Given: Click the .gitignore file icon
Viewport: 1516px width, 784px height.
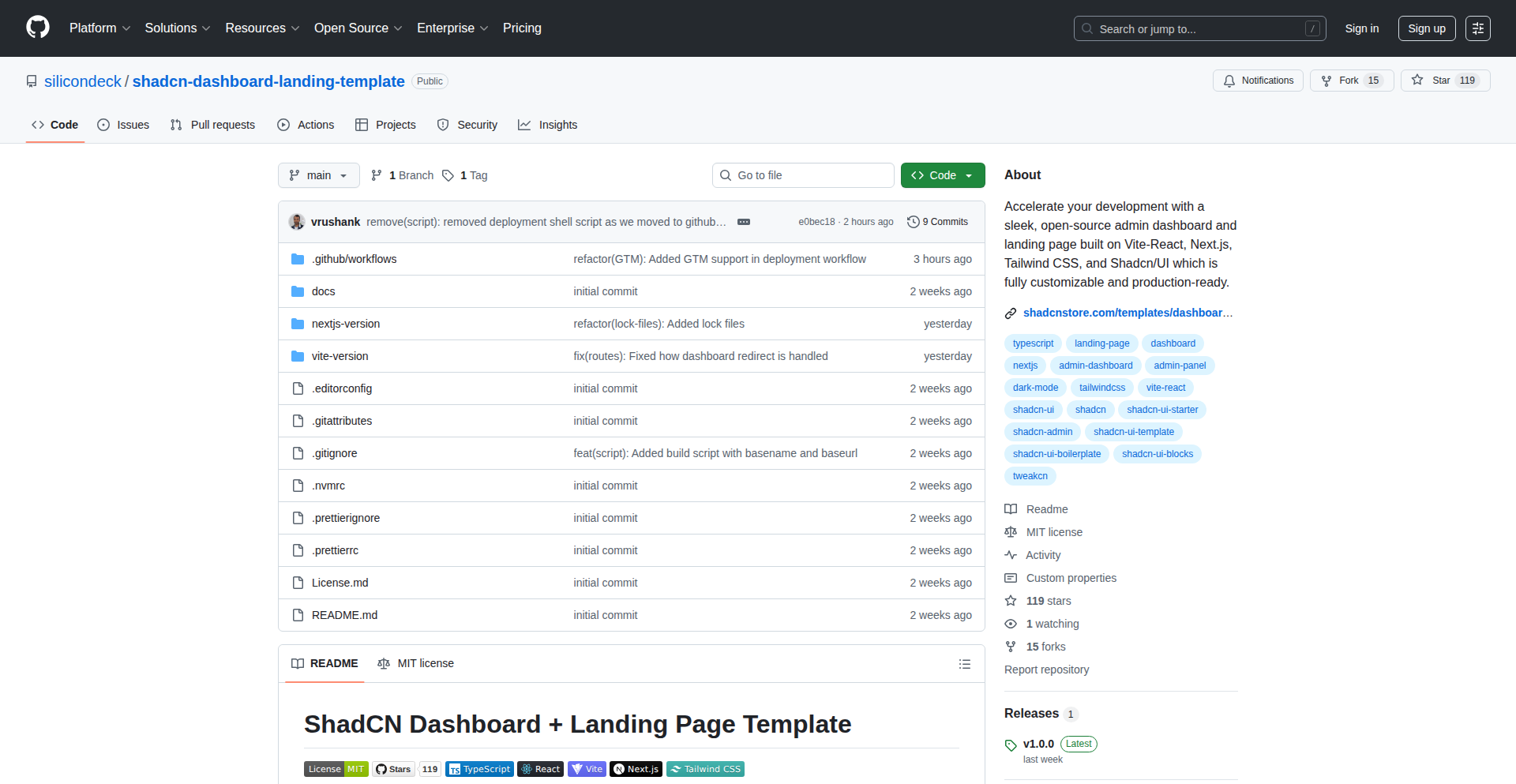Looking at the screenshot, I should tap(298, 453).
